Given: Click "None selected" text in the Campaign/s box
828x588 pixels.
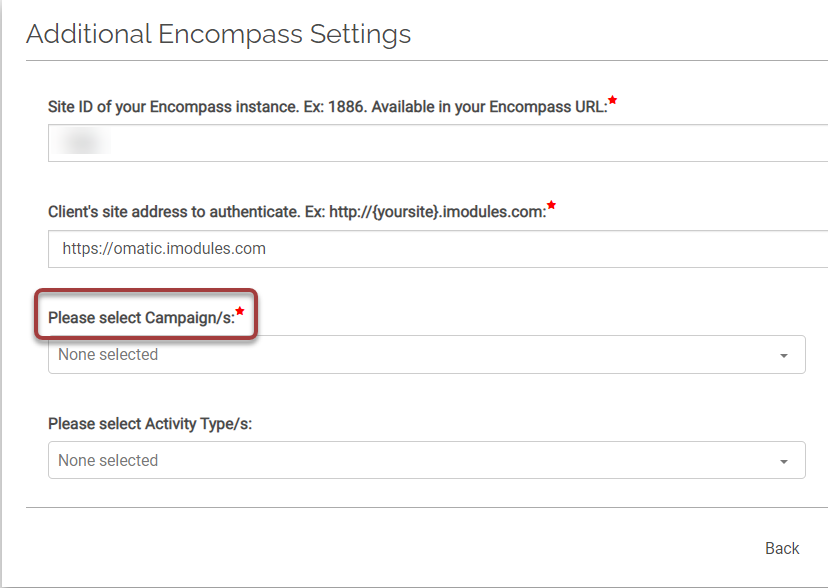Looking at the screenshot, I should [x=108, y=355].
